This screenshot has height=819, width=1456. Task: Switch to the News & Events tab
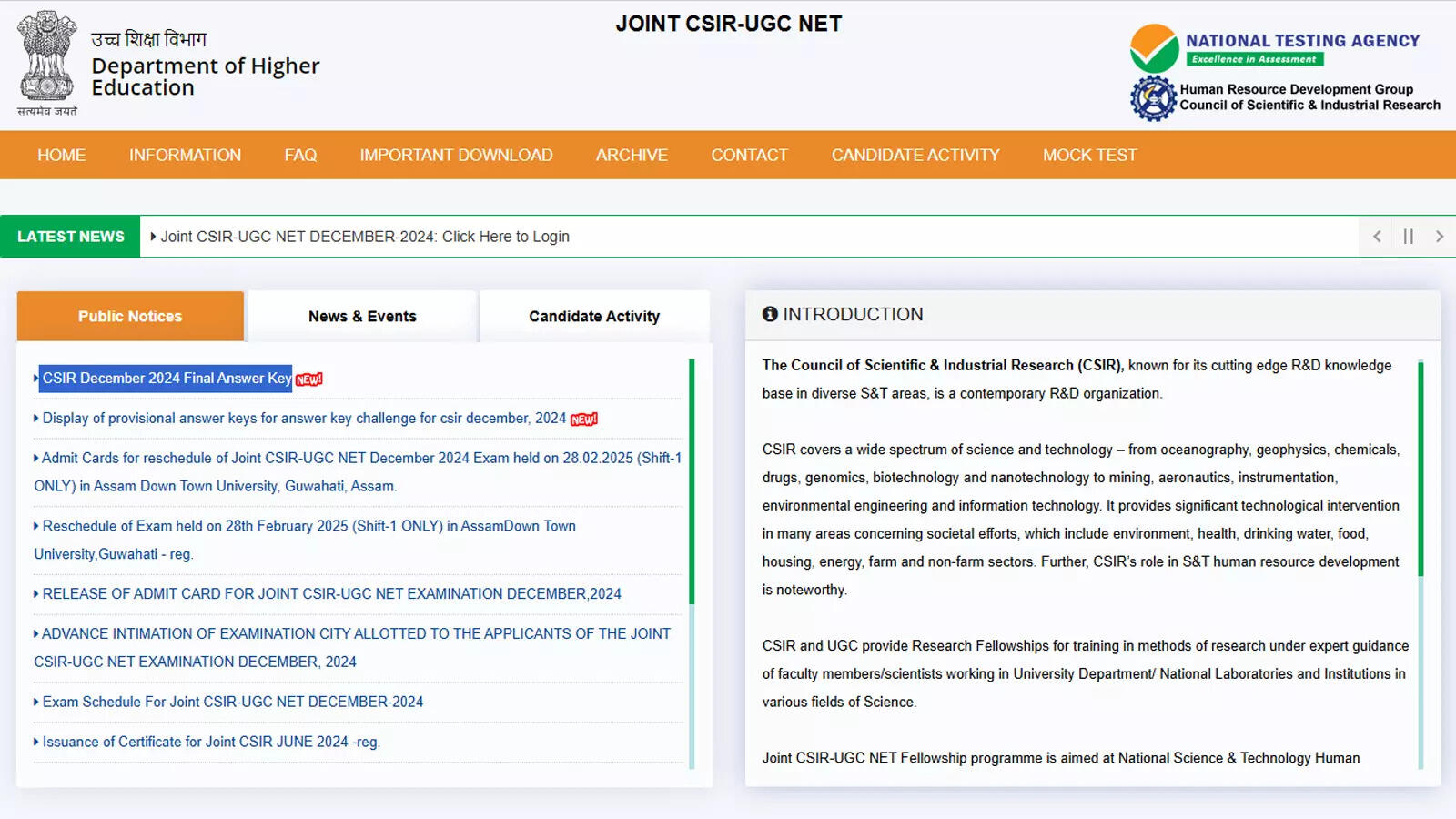(x=362, y=316)
